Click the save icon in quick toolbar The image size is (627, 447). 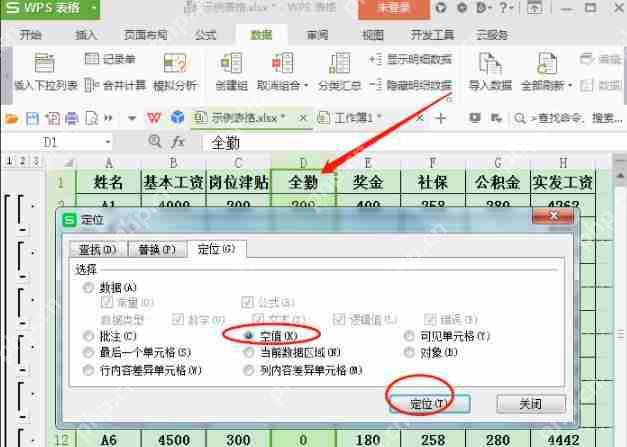coord(32,119)
